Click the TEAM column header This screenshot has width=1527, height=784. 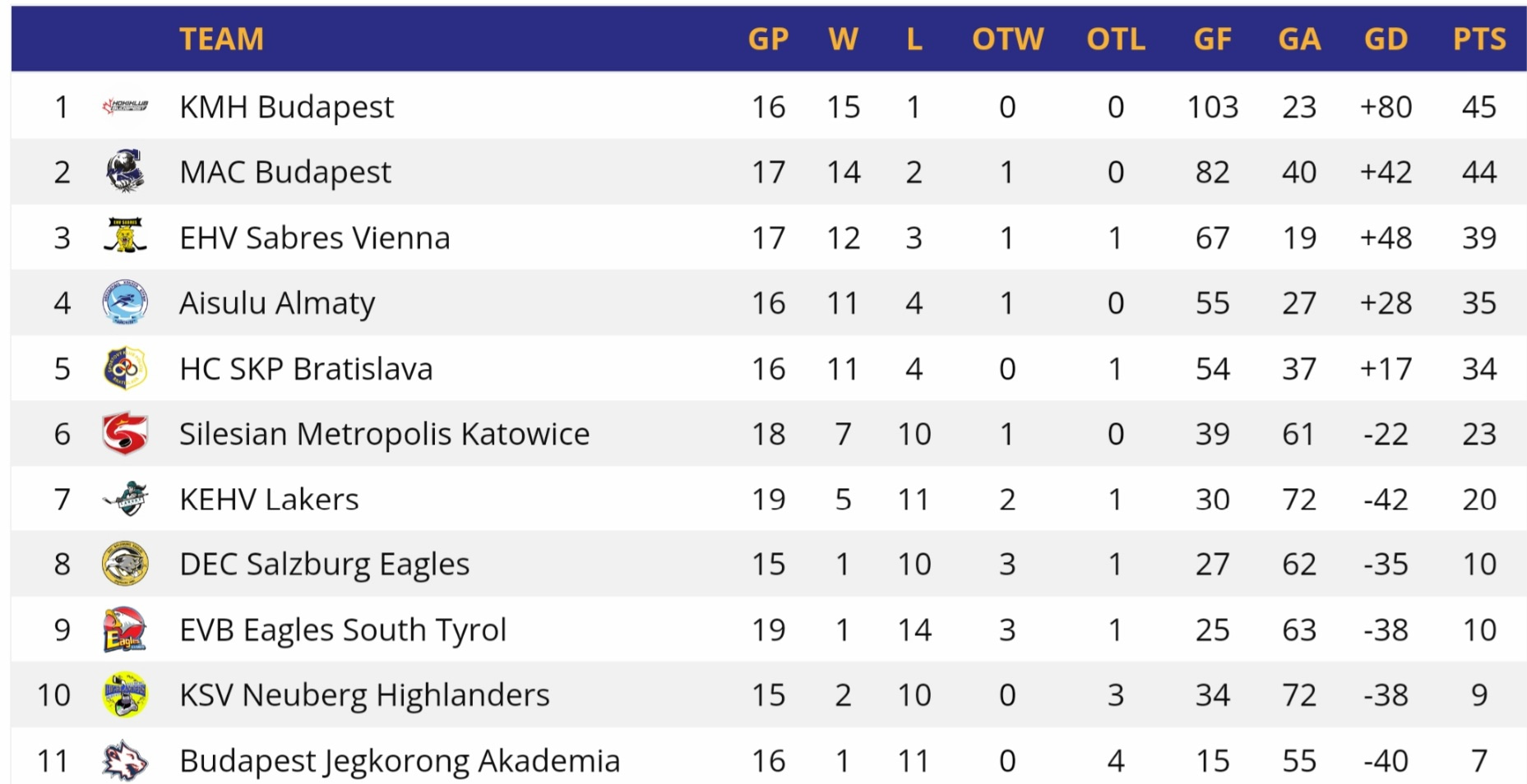point(221,39)
